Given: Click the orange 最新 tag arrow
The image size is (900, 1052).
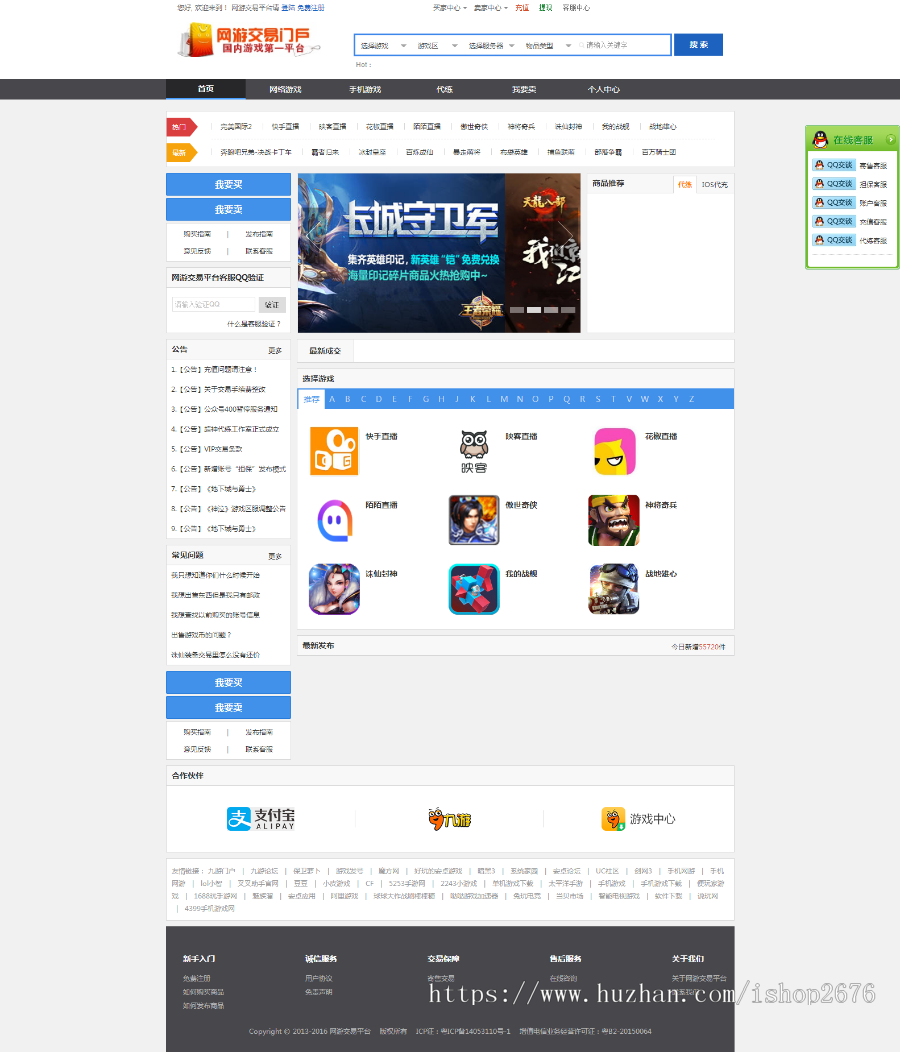Looking at the screenshot, I should point(181,152).
